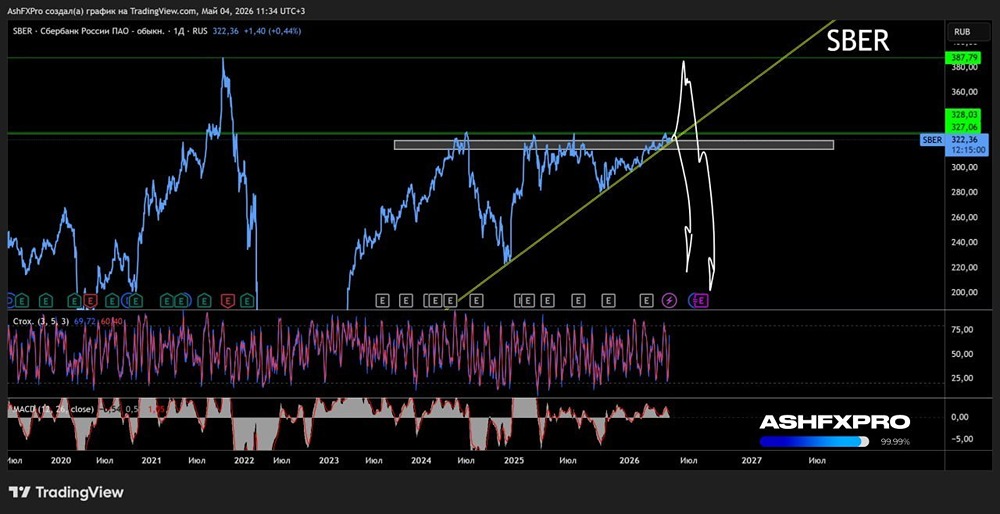
Task: Click the purple E earnings marker
Action: coord(703,300)
